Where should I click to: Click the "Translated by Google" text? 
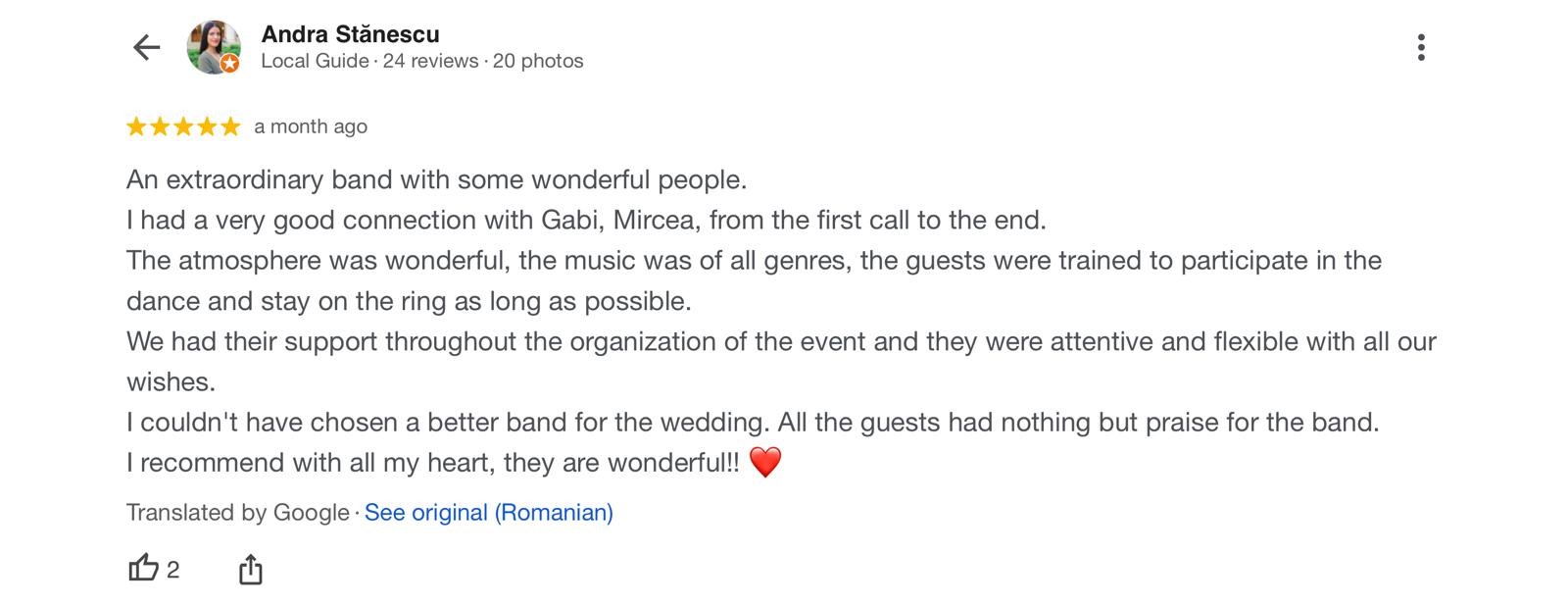tap(237, 513)
